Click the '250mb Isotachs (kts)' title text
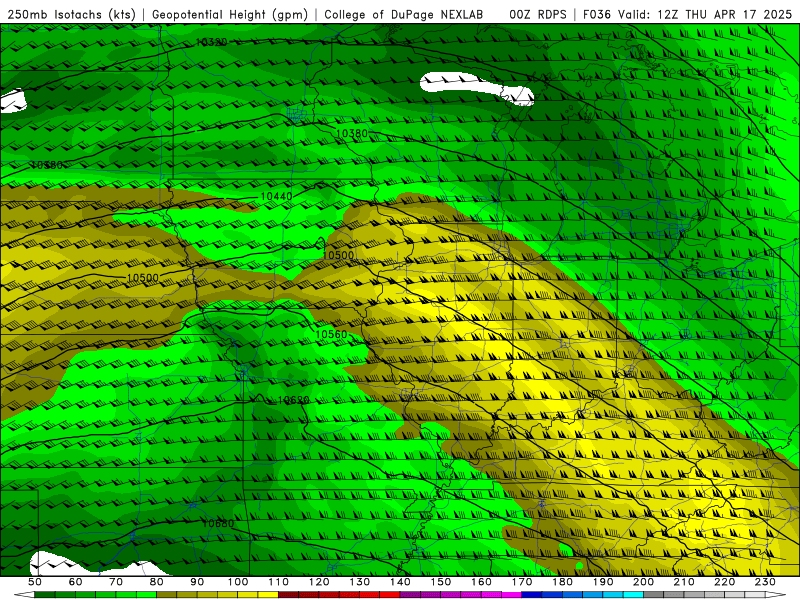 72,15
